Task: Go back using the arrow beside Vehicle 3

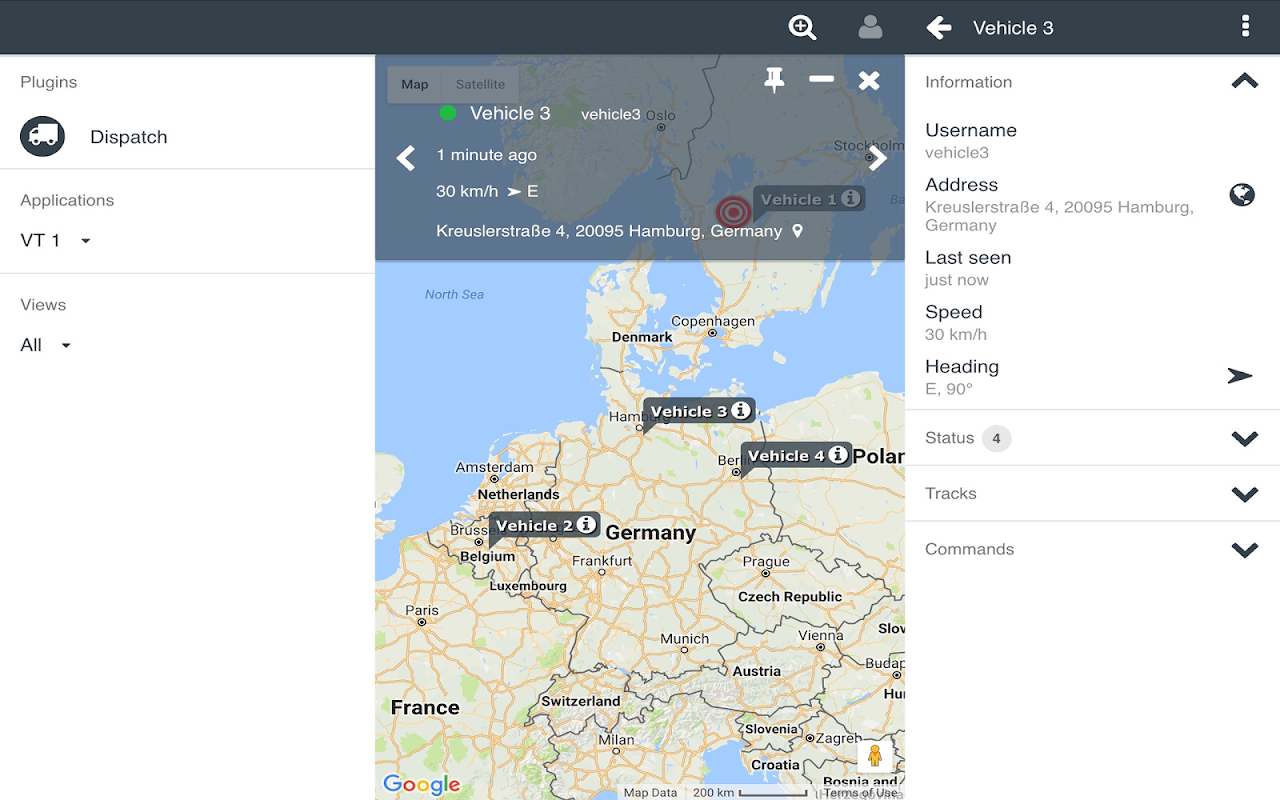Action: [938, 28]
